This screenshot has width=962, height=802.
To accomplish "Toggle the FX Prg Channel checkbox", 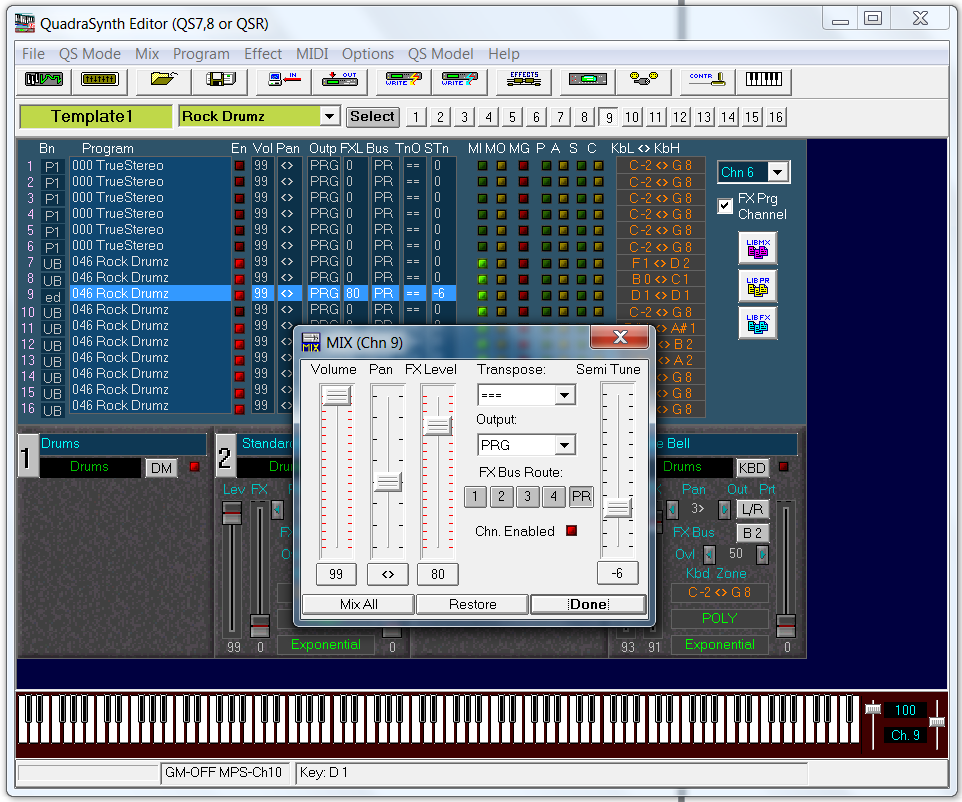I will (726, 206).
